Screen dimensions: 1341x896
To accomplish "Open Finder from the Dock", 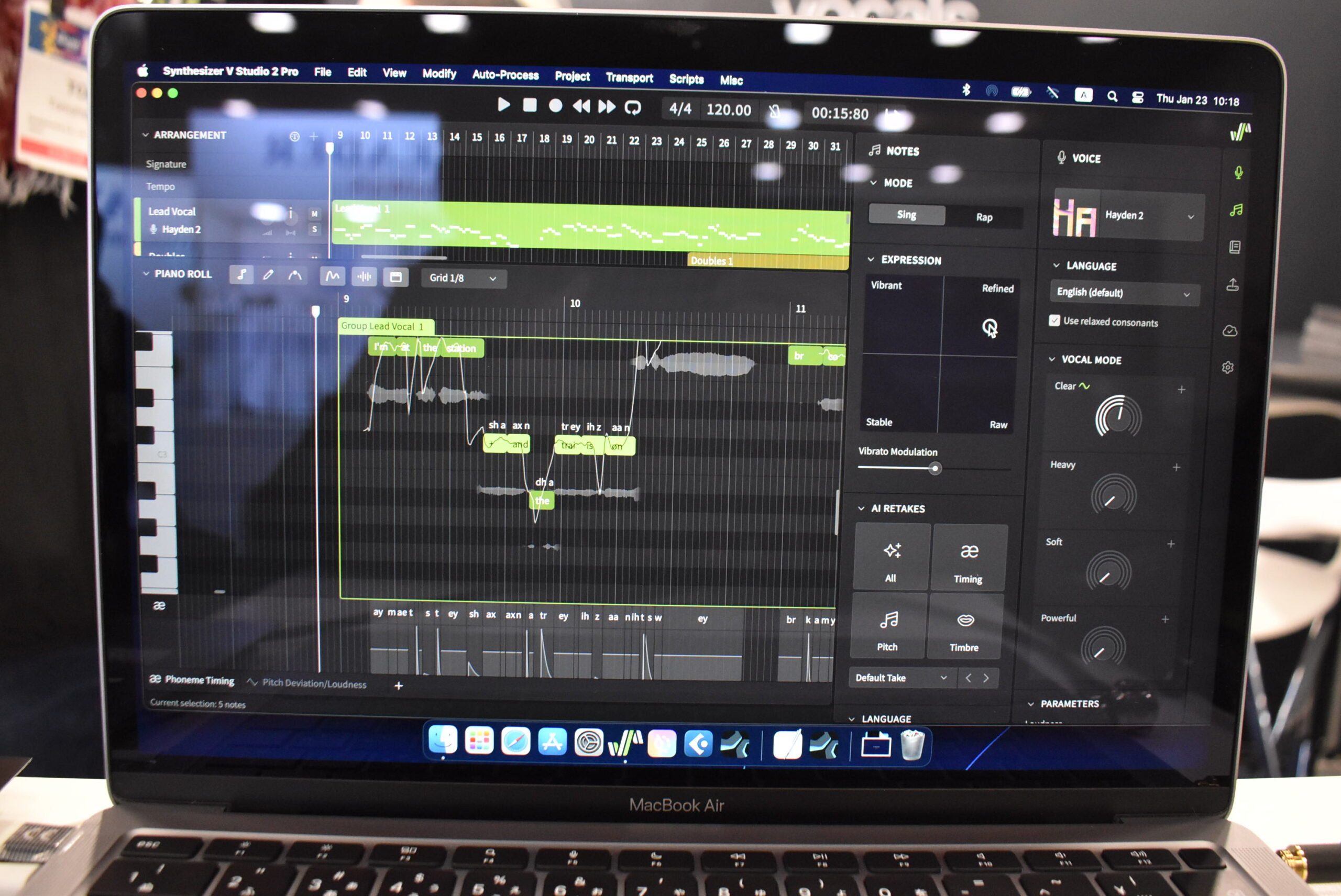I will (443, 740).
